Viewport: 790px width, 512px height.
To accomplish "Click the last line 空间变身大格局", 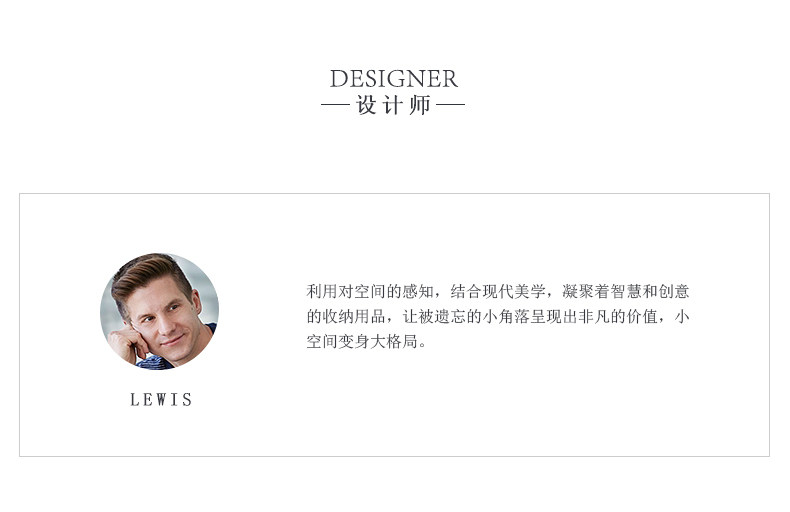I will click(x=362, y=342).
